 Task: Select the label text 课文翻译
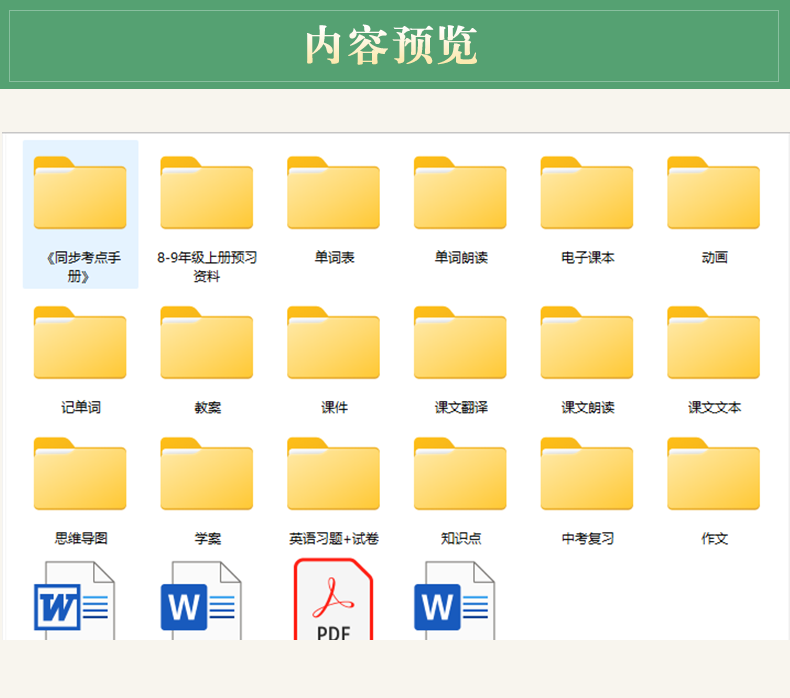[x=461, y=407]
